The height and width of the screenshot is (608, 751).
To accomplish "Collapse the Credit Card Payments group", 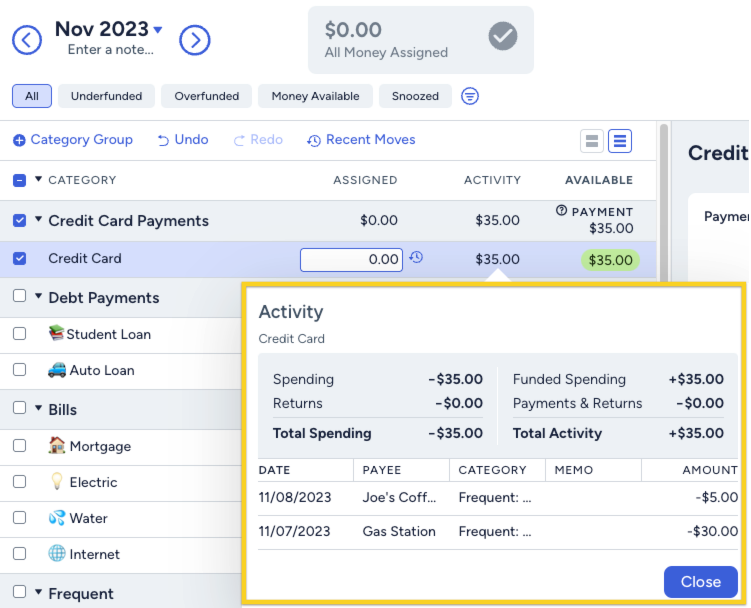I will [39, 220].
